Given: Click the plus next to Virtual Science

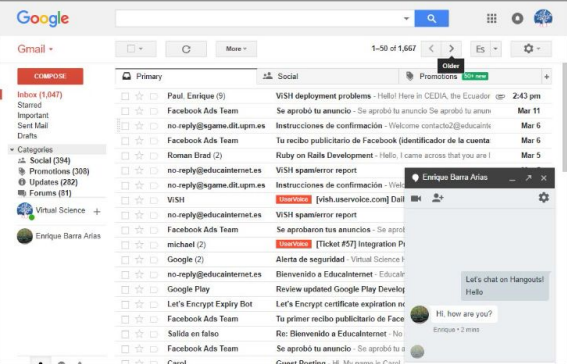Looking at the screenshot, I should (97, 211).
